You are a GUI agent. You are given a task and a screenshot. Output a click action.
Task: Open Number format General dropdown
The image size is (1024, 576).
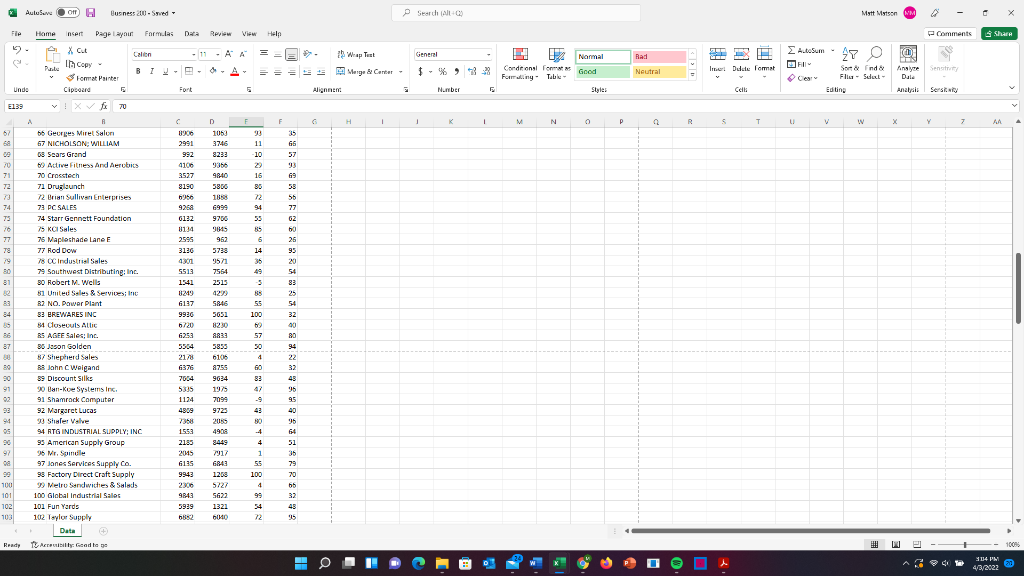click(x=488, y=55)
